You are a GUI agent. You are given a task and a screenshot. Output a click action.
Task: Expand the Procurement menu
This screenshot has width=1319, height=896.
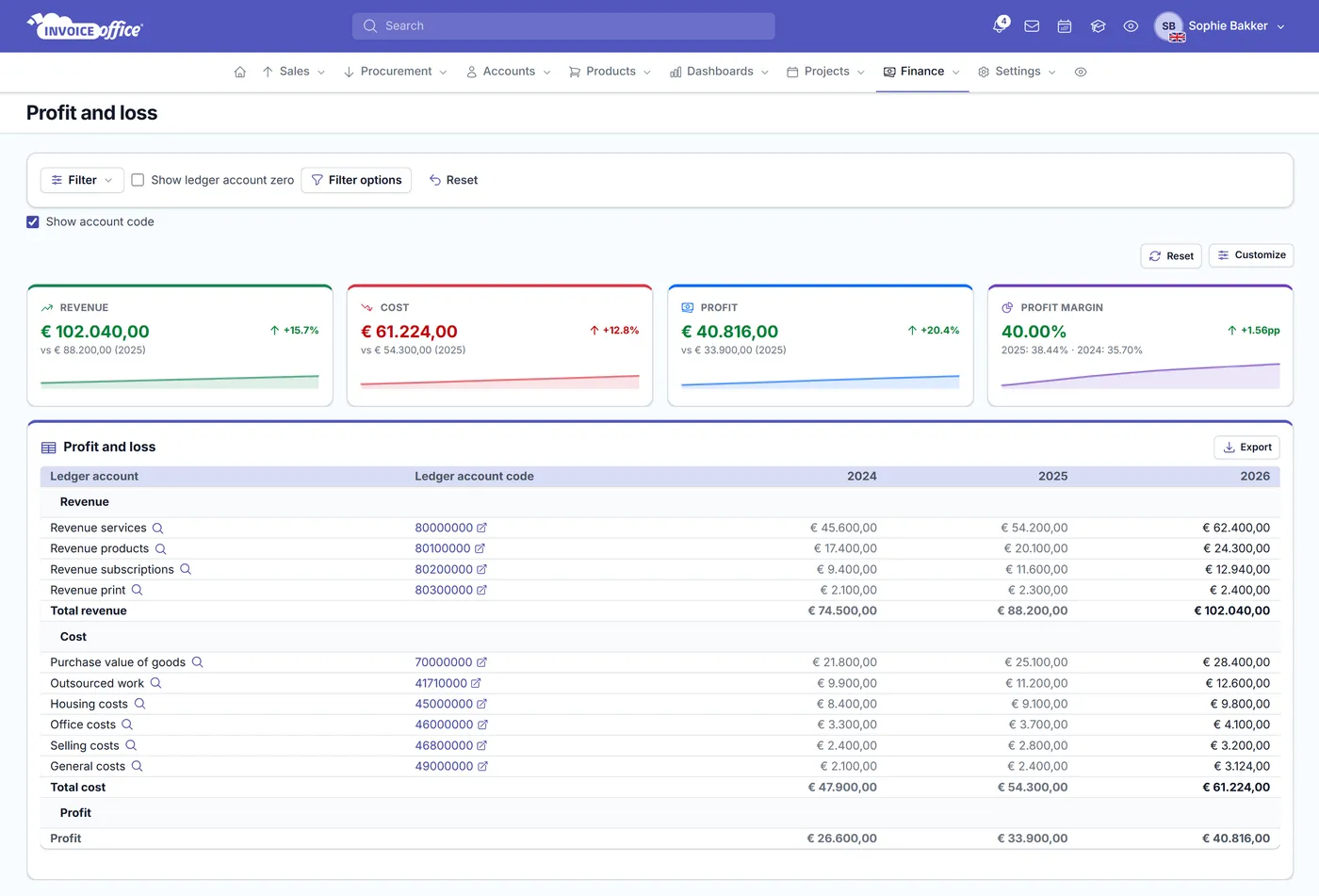tap(396, 72)
